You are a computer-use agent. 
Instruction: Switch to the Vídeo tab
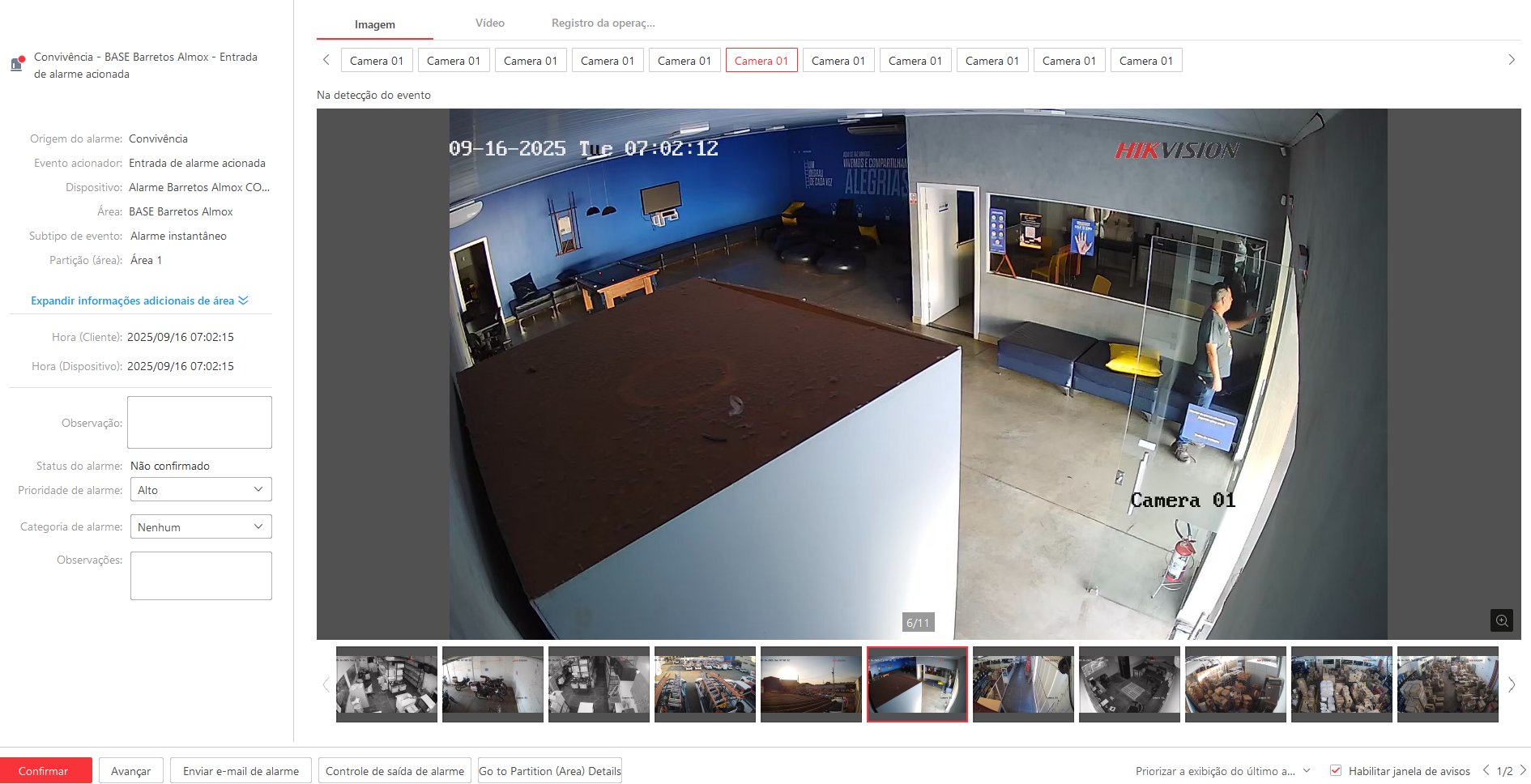coord(489,23)
